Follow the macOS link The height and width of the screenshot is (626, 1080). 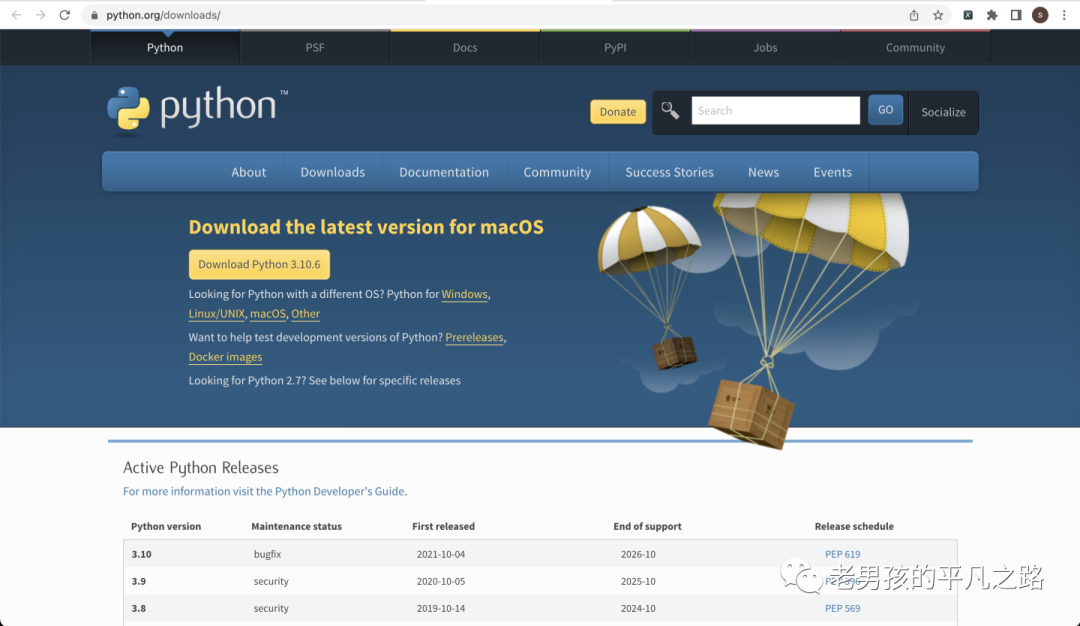click(x=268, y=313)
